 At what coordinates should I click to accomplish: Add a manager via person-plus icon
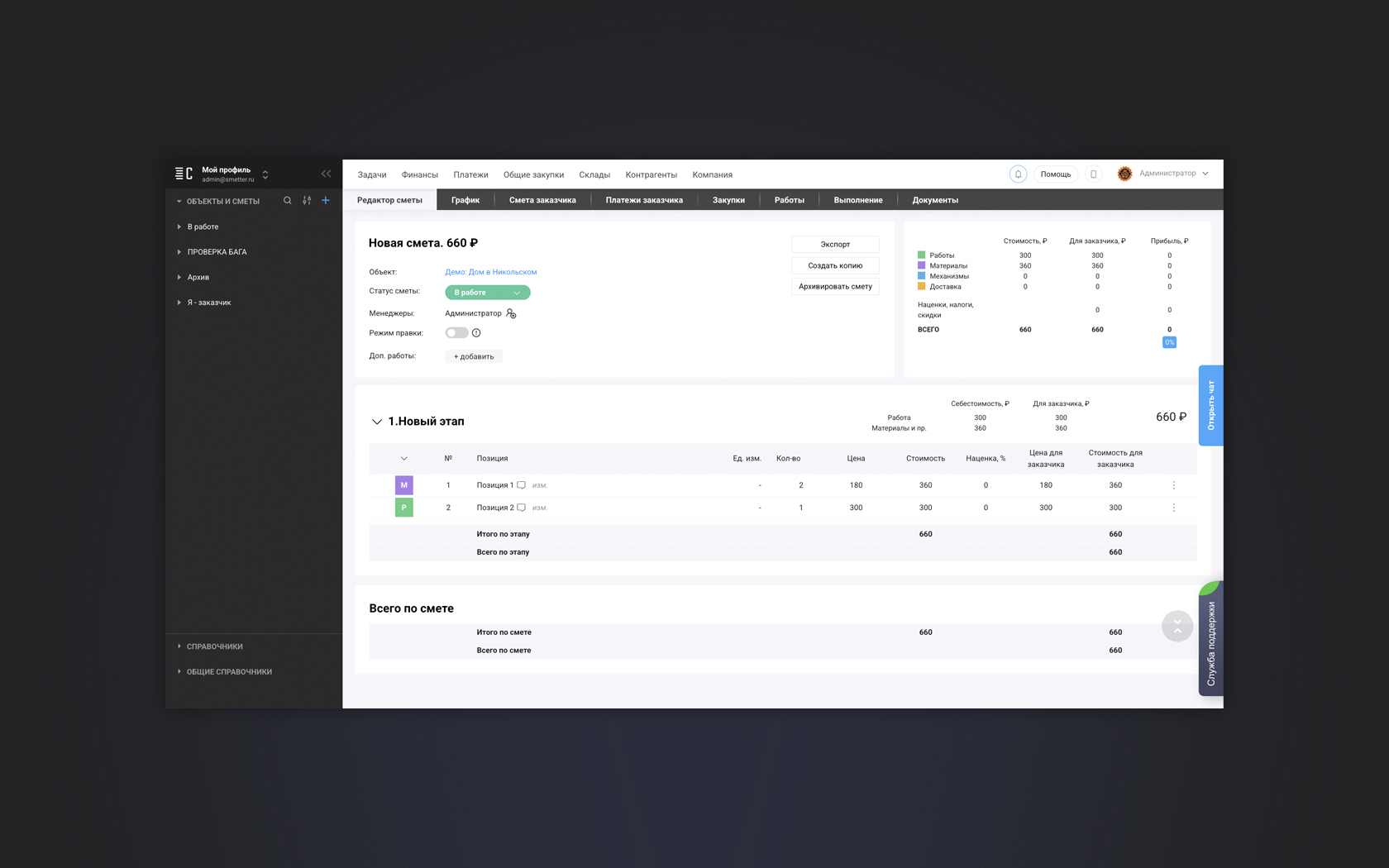point(511,313)
